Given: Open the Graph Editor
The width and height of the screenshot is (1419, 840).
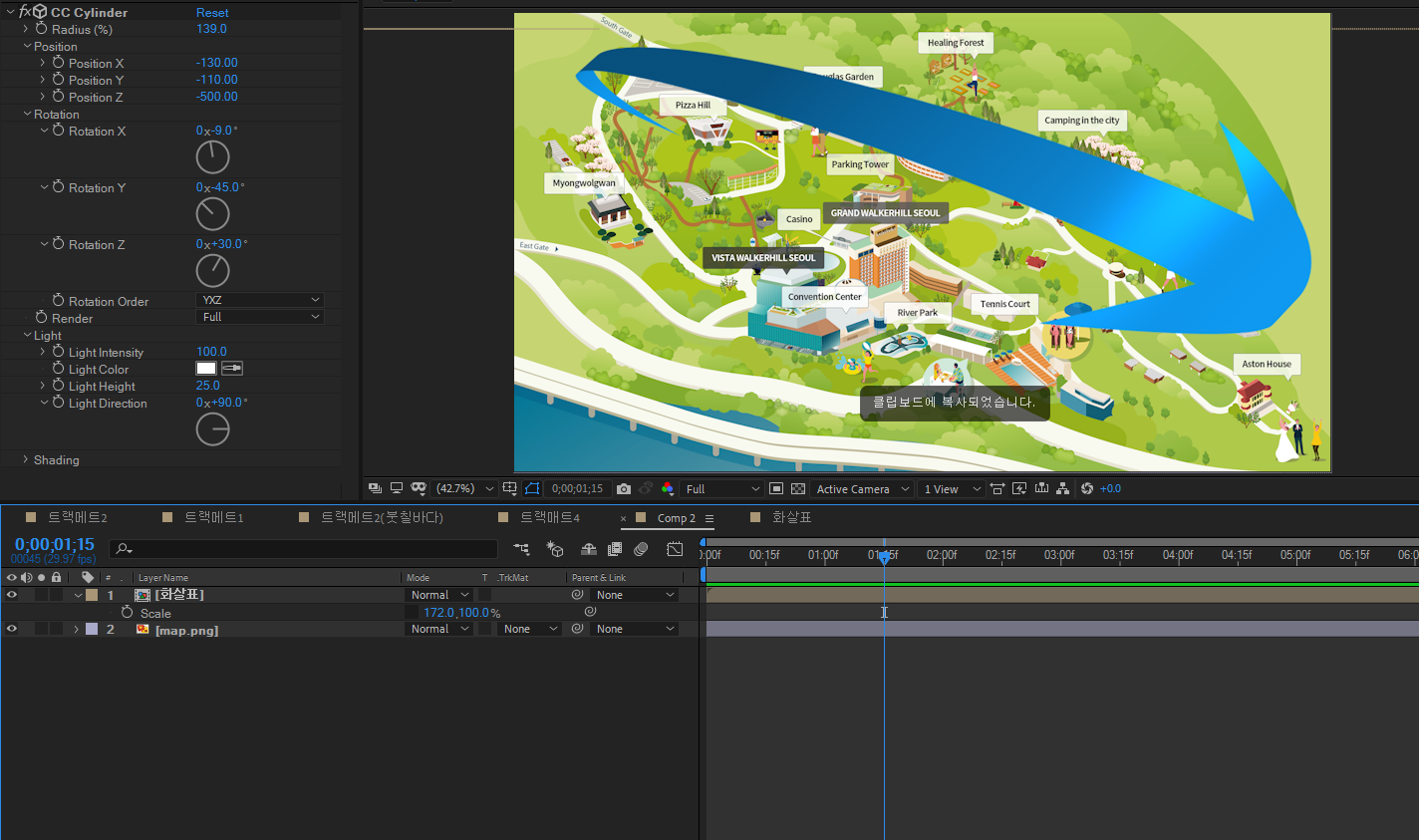Looking at the screenshot, I should (675, 549).
